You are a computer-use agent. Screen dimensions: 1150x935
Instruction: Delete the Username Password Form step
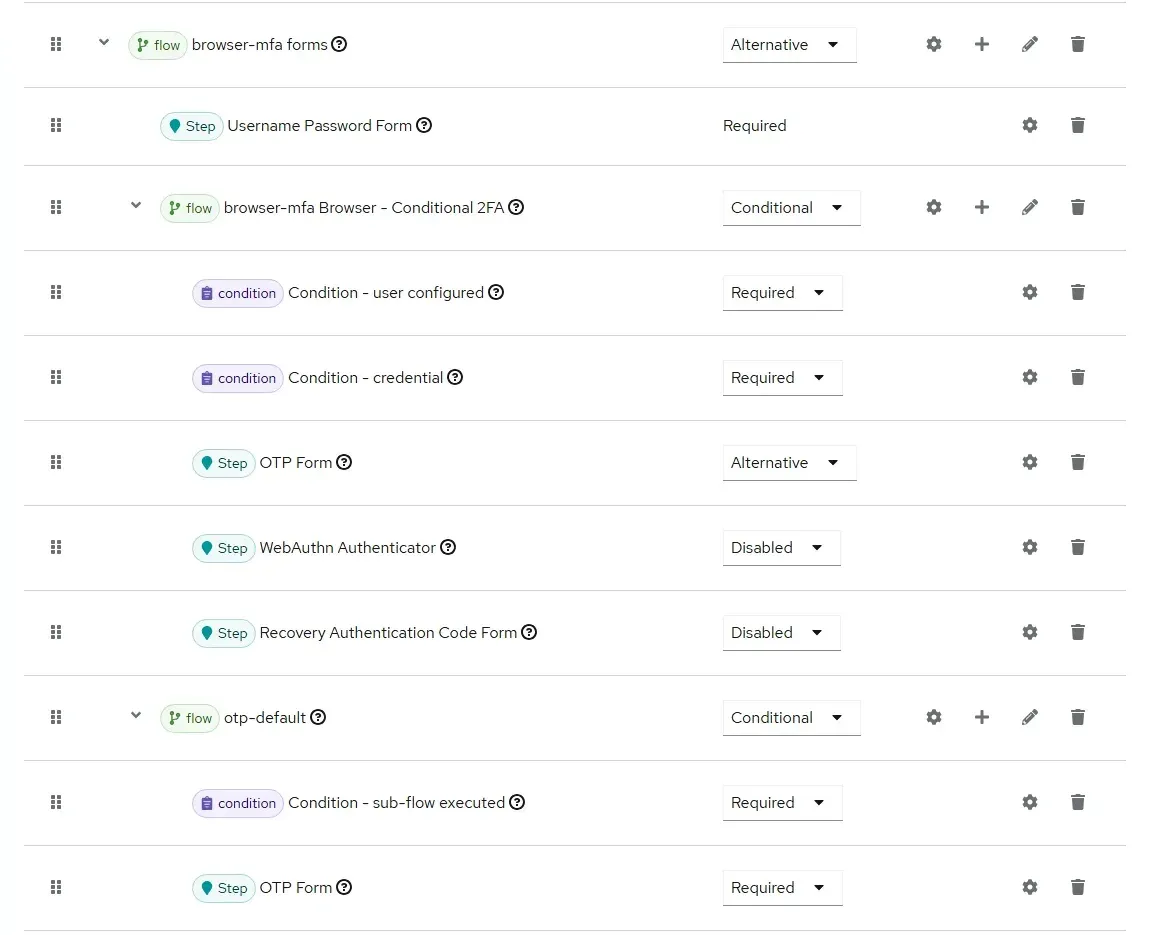coord(1078,125)
